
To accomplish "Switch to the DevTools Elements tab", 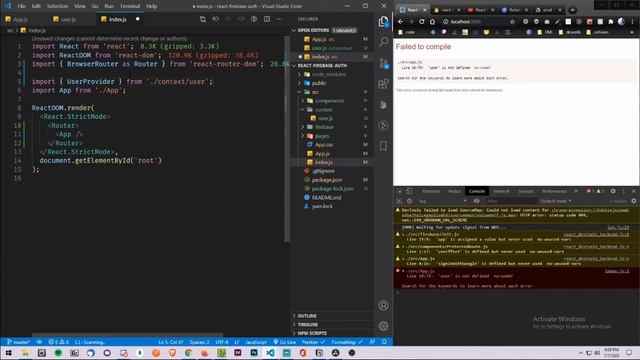I will coord(431,191).
